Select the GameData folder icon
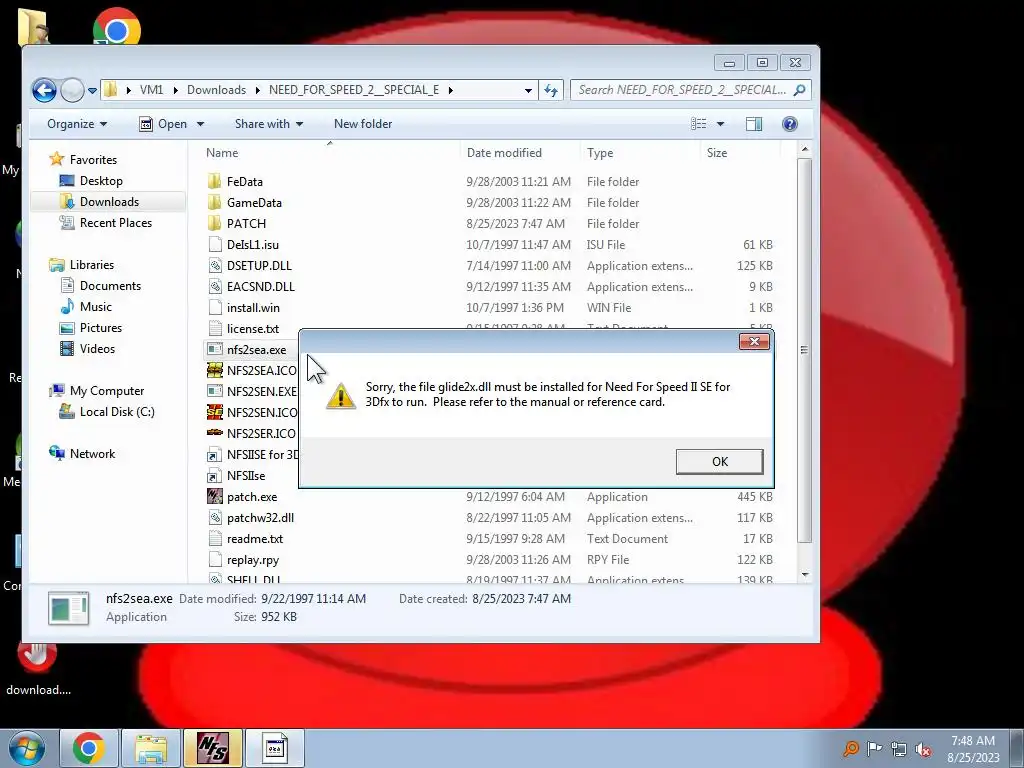Viewport: 1024px width, 768px height. [x=214, y=202]
